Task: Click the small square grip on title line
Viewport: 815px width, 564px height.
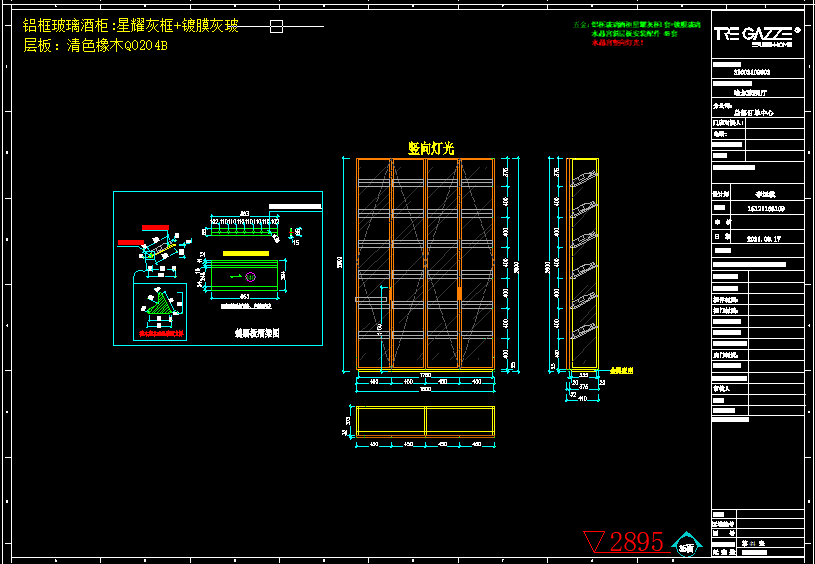Action: (280, 26)
